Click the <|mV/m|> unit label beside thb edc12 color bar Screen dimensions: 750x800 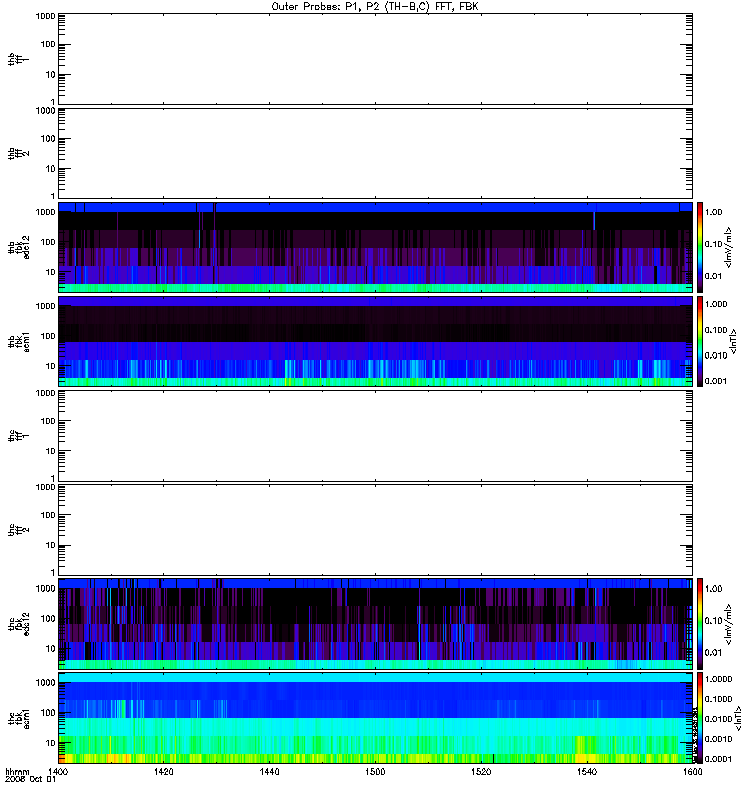729,247
